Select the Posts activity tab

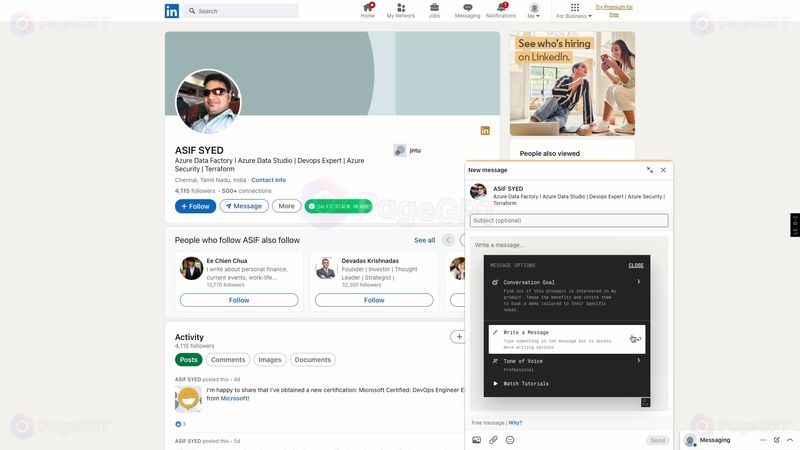[x=188, y=360]
